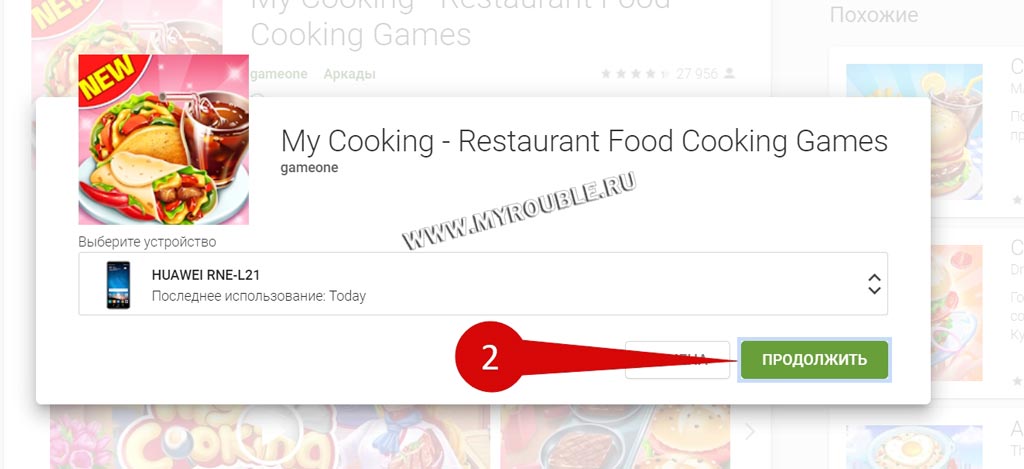Open the second similar app thumbnail
The image size is (1024, 469).
point(914,313)
